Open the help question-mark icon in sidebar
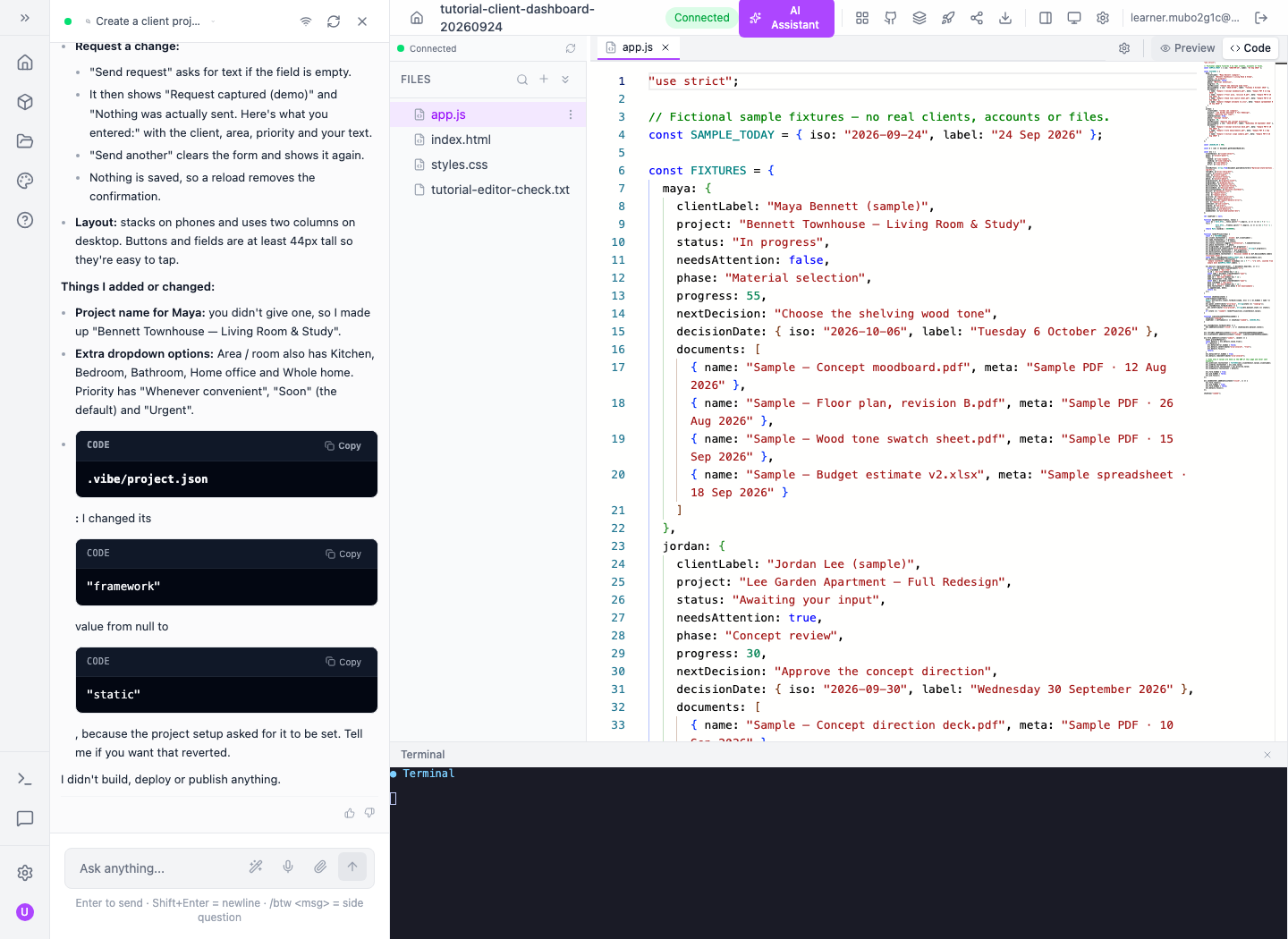Viewport: 1288px width, 939px height. pos(25,220)
